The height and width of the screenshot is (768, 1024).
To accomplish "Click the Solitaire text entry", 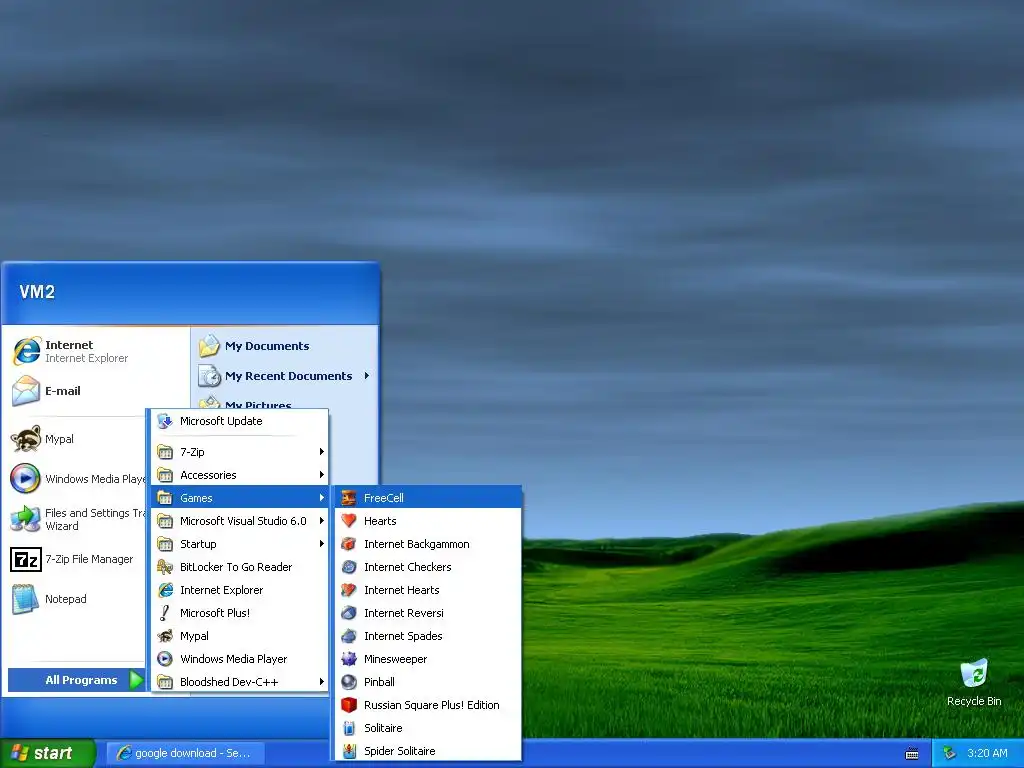I will coord(383,728).
